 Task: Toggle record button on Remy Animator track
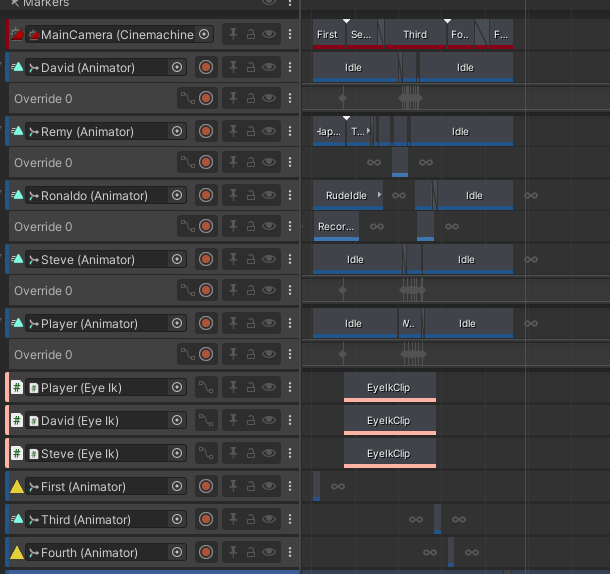coord(206,131)
